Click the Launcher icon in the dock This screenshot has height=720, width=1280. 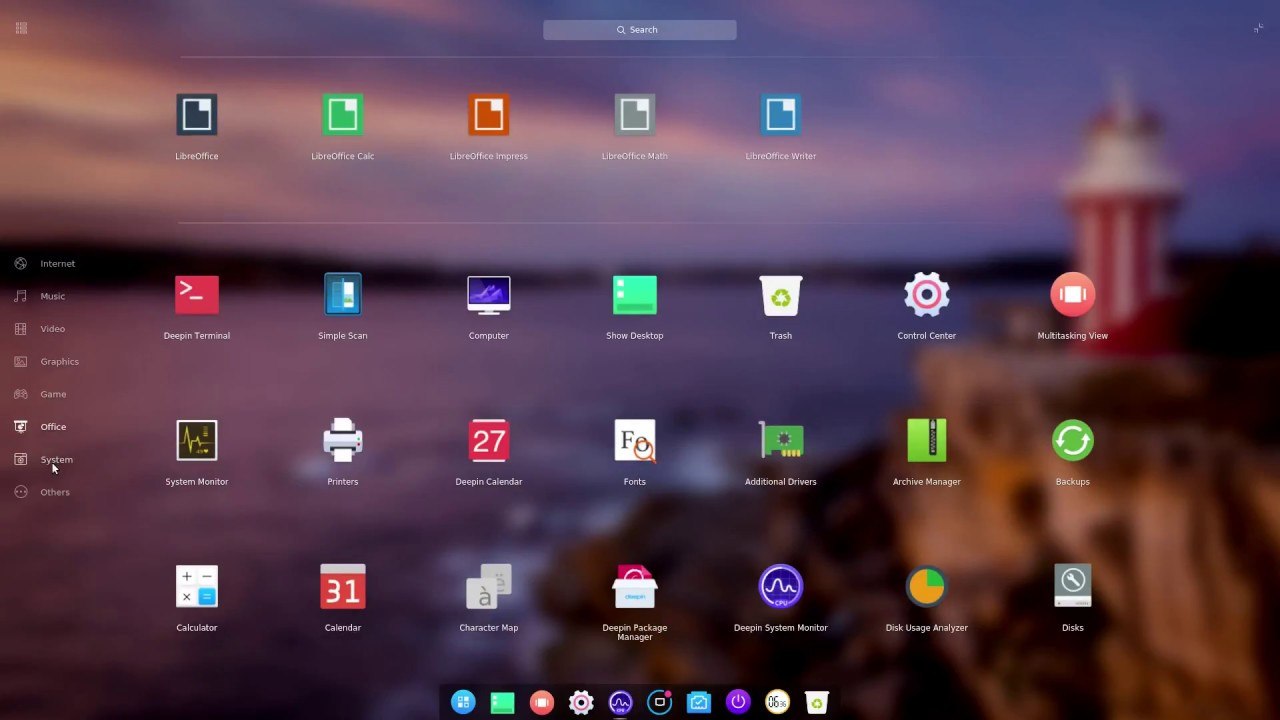click(463, 703)
